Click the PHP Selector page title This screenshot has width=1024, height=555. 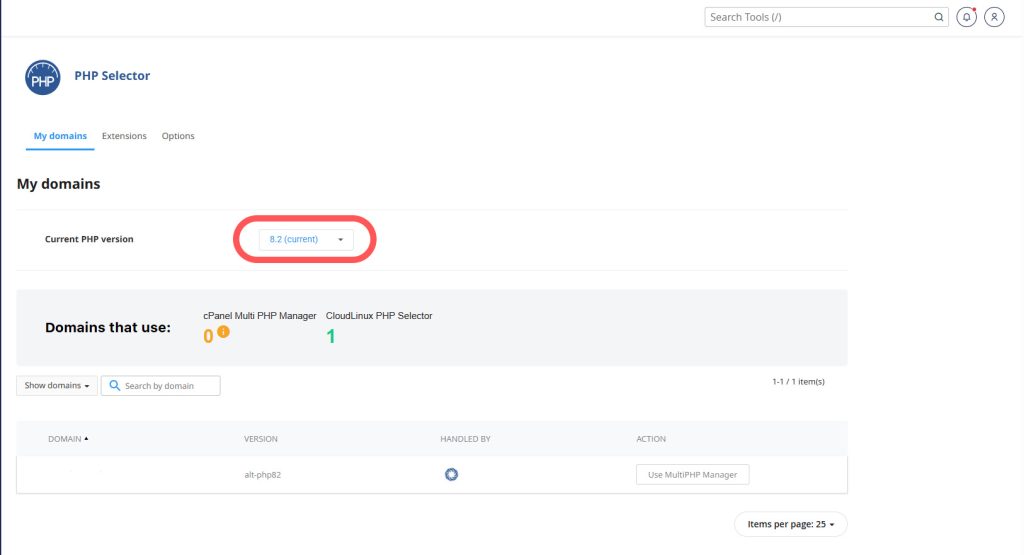(x=112, y=76)
